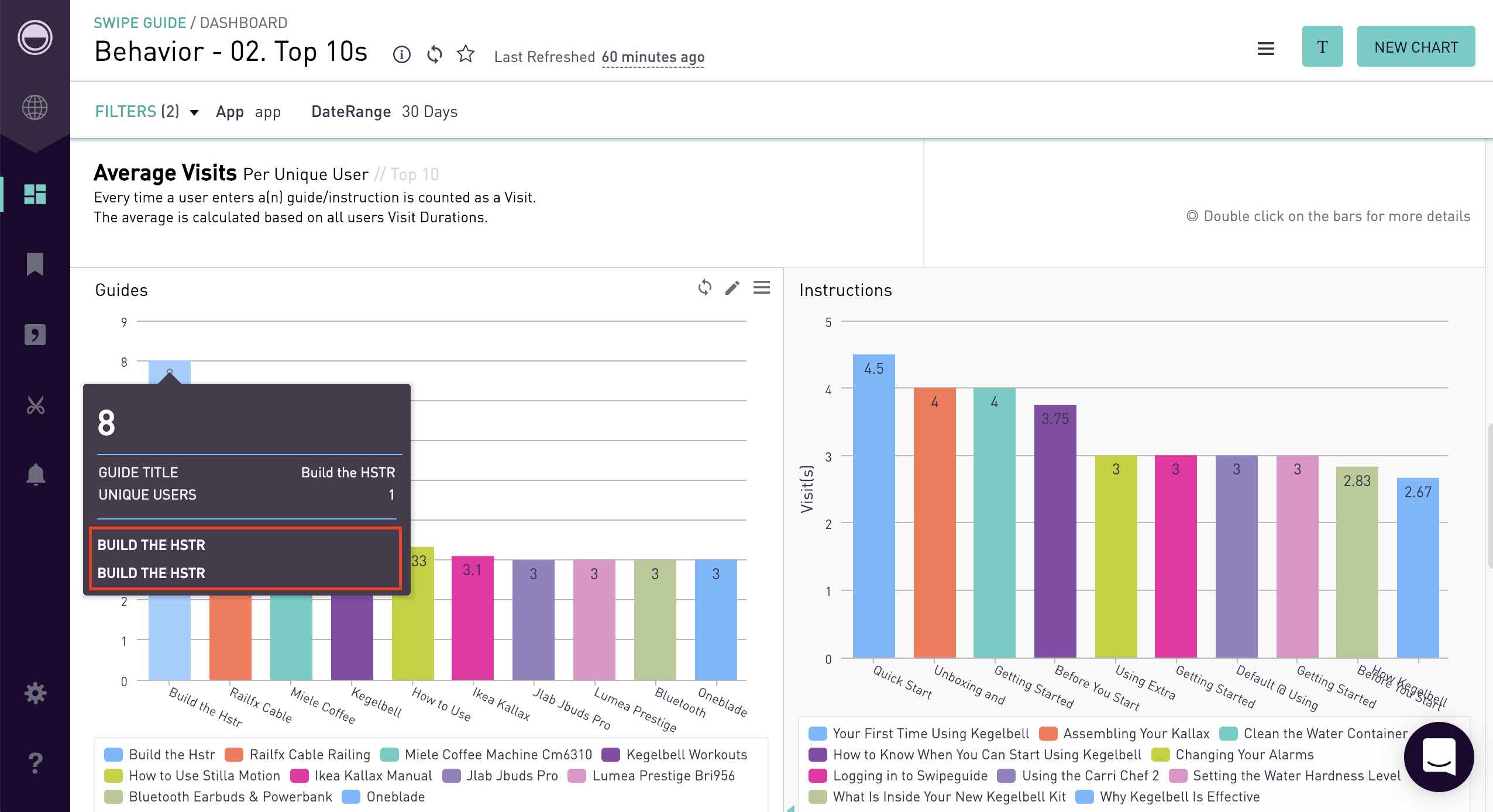Expand the FILTERS (2) dropdown
The width and height of the screenshot is (1493, 812).
[x=147, y=112]
